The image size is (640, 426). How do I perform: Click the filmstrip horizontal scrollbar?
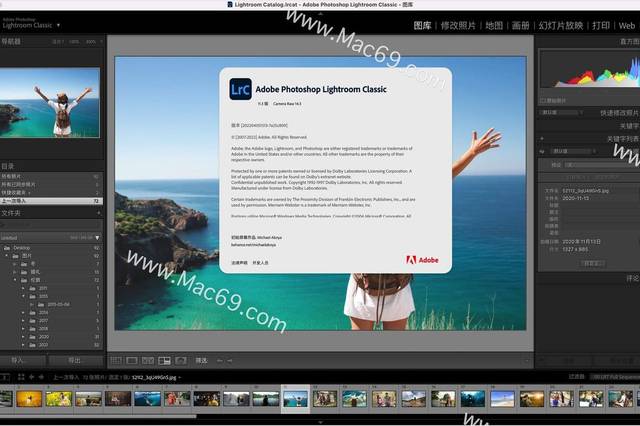(x=98, y=417)
